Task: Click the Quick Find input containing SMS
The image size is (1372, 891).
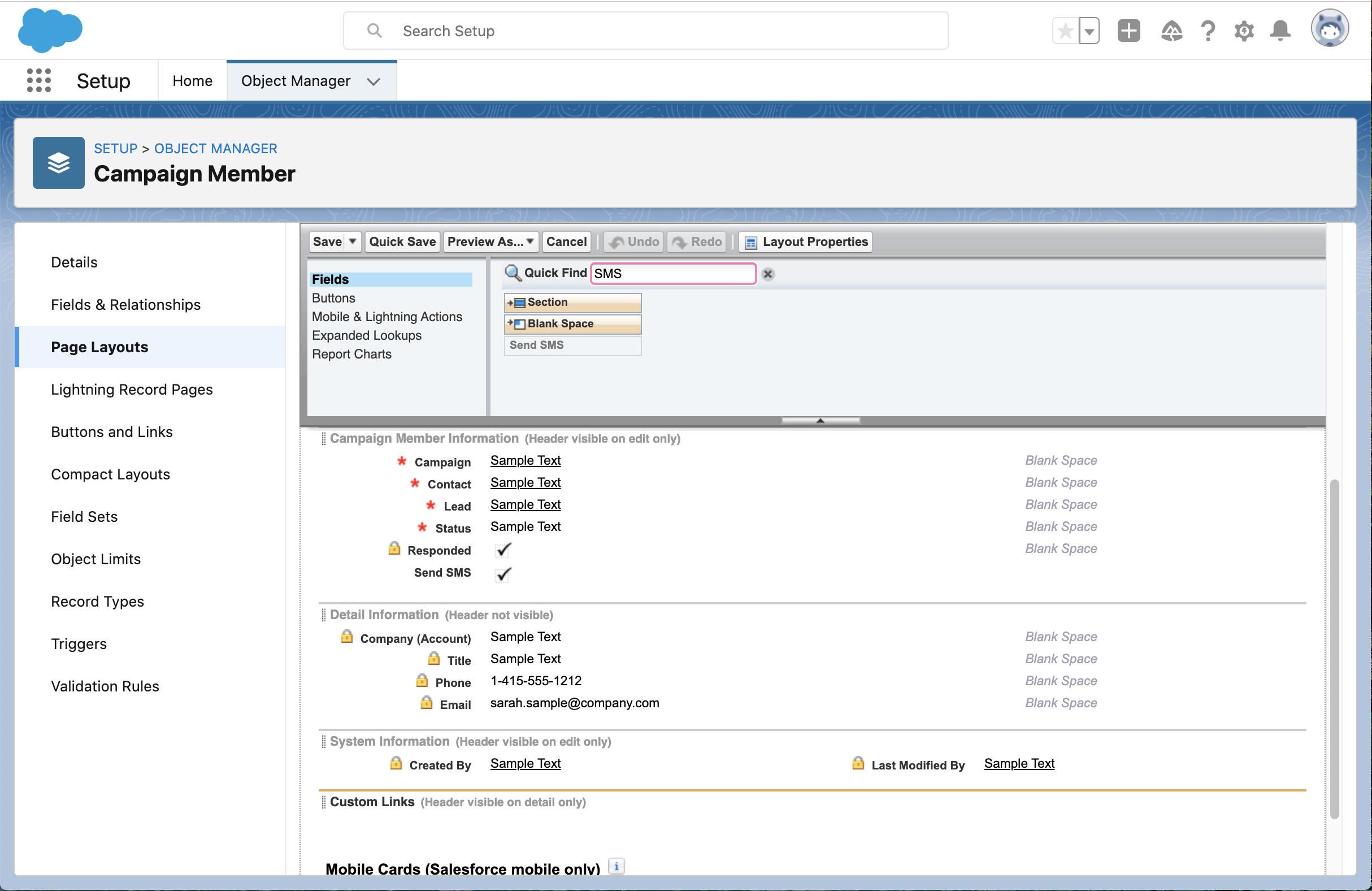Action: coord(673,274)
